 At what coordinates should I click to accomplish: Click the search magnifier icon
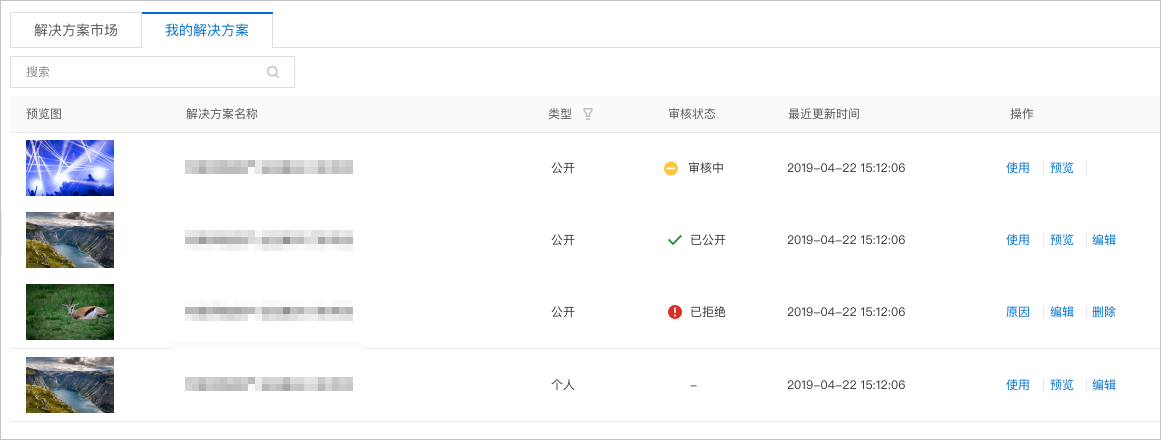pyautogui.click(x=273, y=73)
